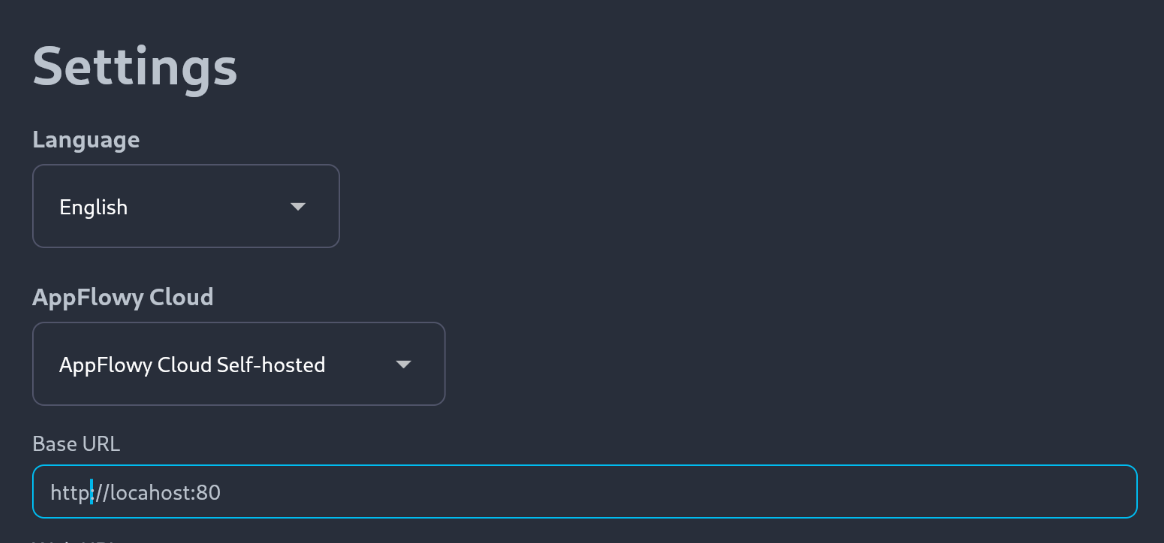Open the Language dropdown arrow

298,207
